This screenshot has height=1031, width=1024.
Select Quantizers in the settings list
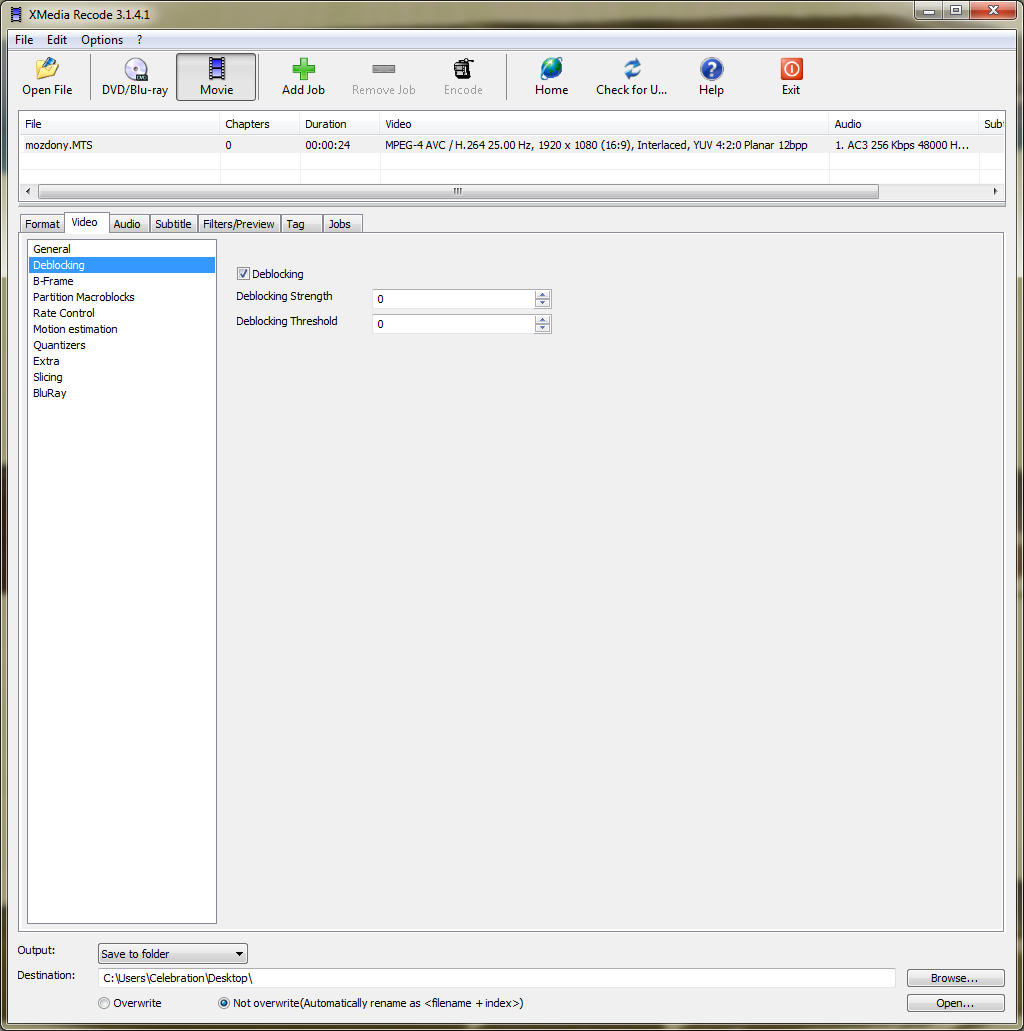(122, 345)
